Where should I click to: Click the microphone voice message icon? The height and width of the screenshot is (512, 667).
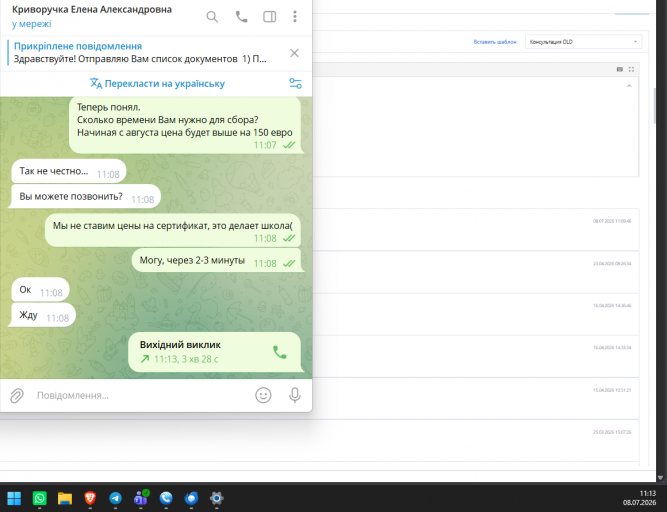[x=294, y=395]
